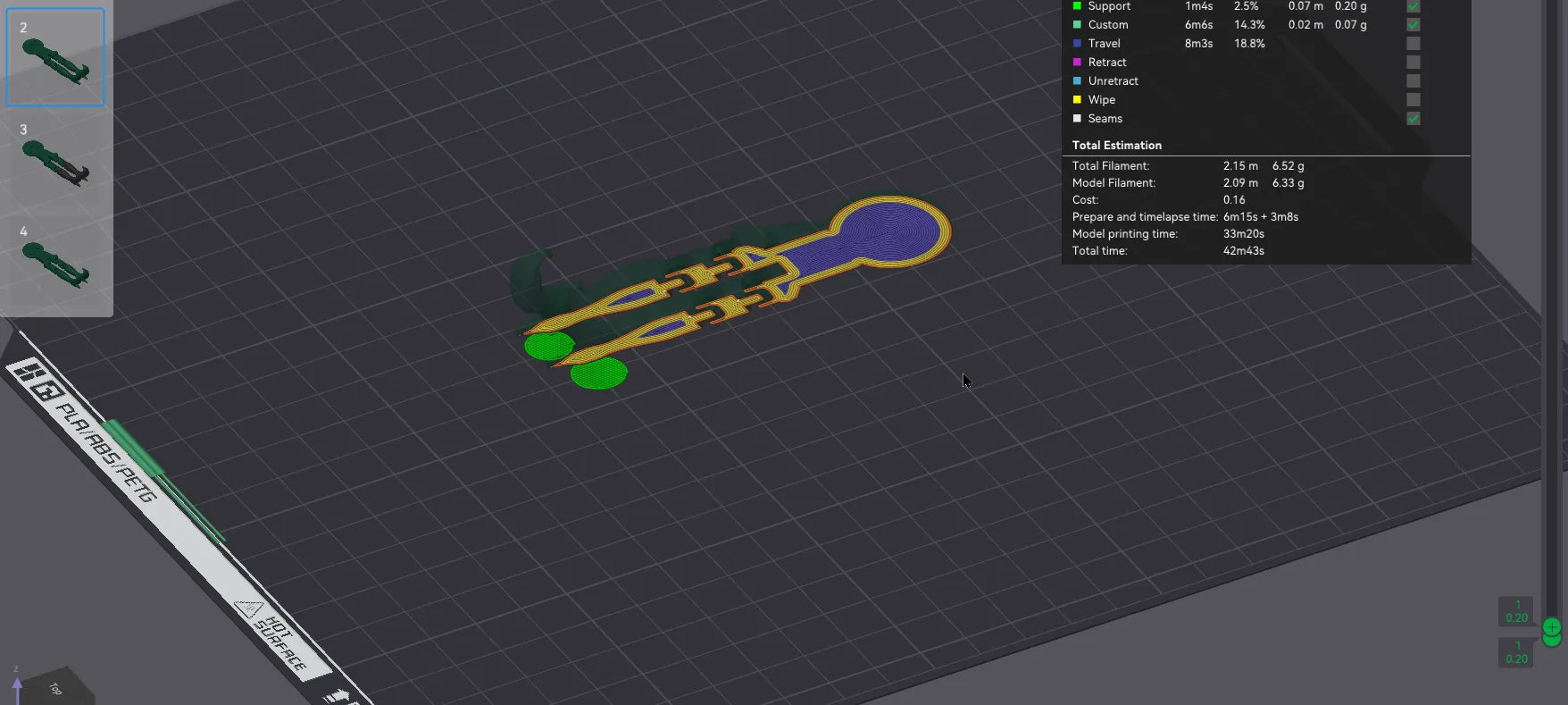1568x705 pixels.
Task: Click the 'Custom' legend label
Action: [1108, 25]
